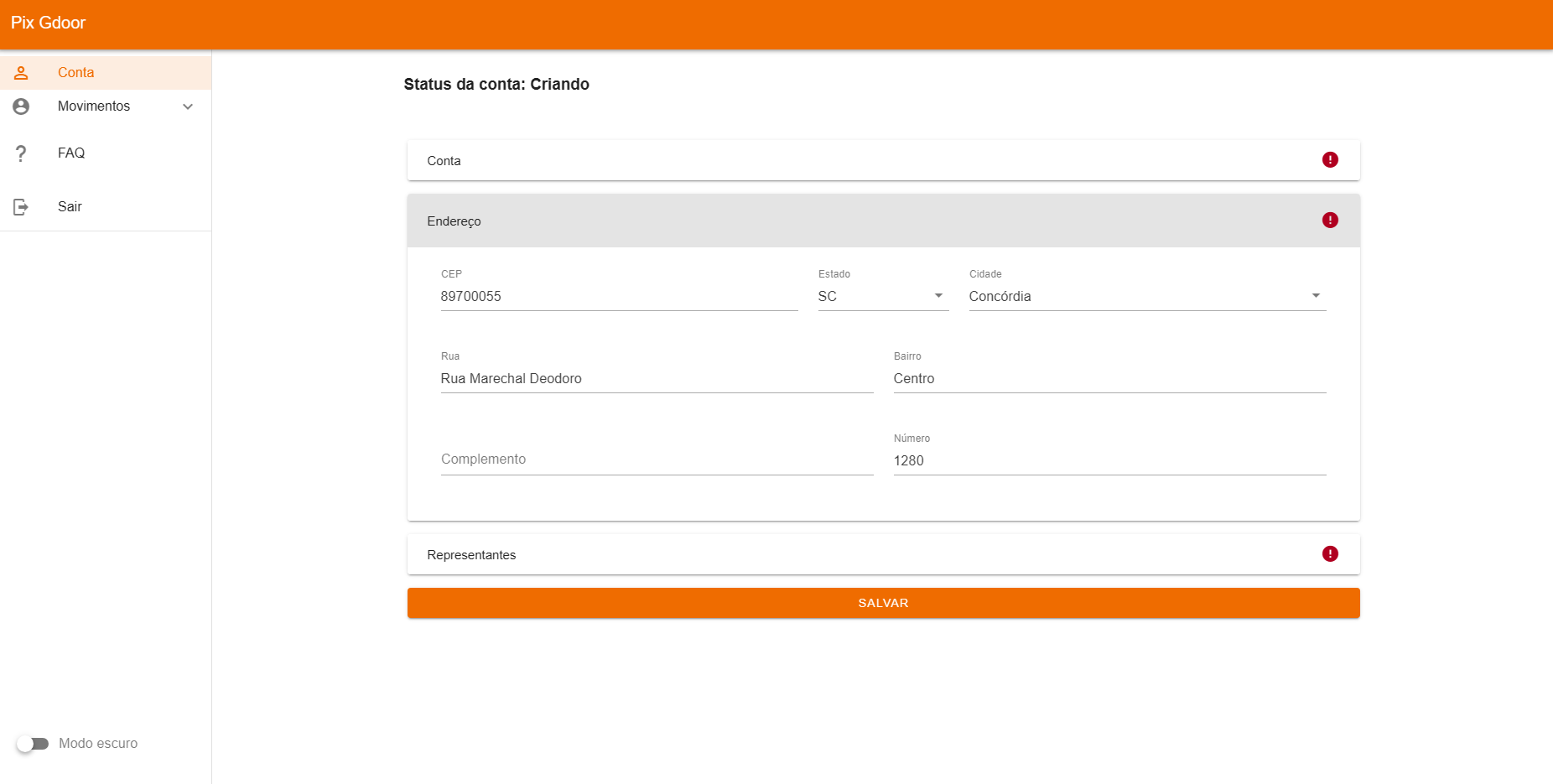
Task: Open the FAQ sidebar item
Action: (106, 153)
